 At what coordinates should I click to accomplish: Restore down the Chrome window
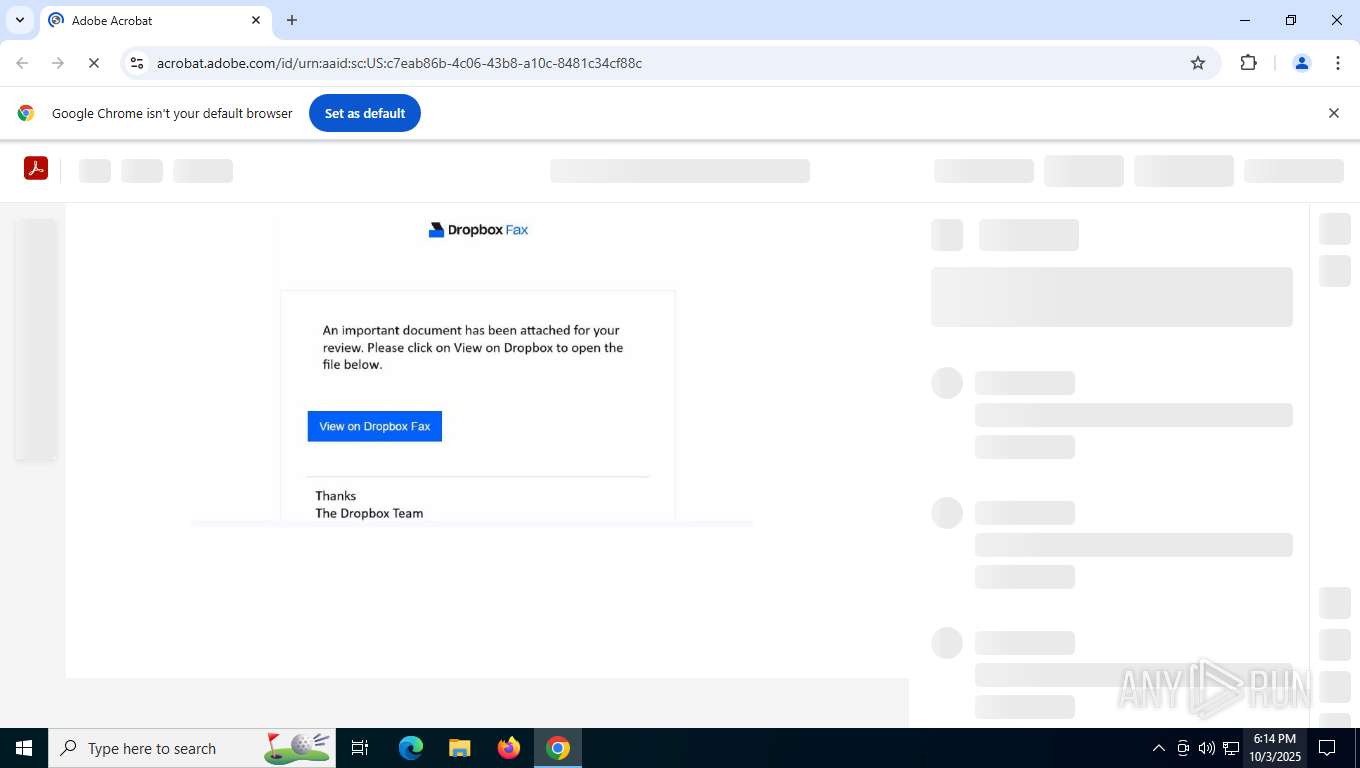1291,20
